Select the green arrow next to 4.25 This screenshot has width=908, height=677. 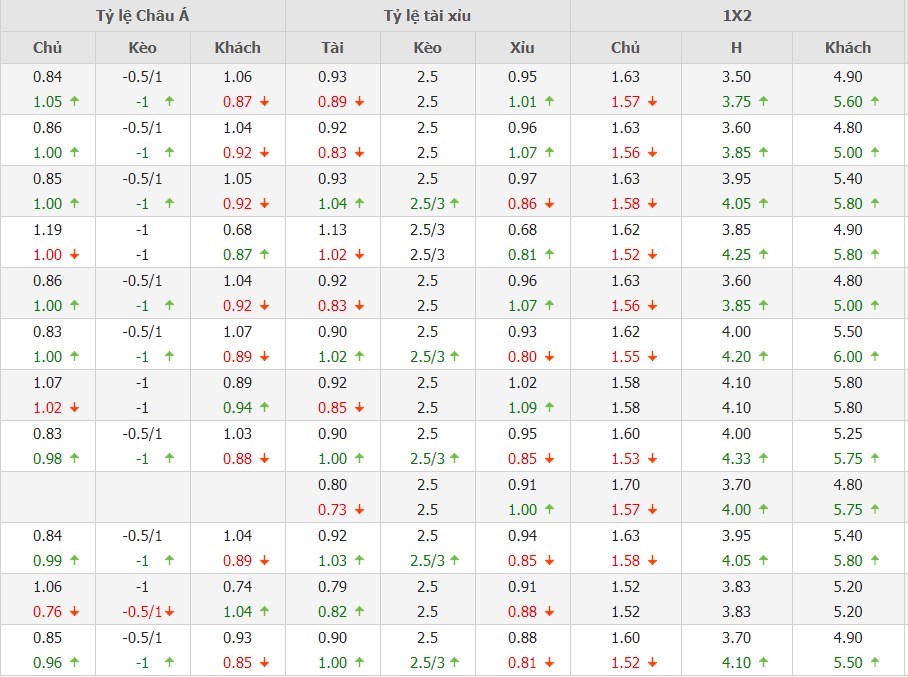[x=763, y=255]
